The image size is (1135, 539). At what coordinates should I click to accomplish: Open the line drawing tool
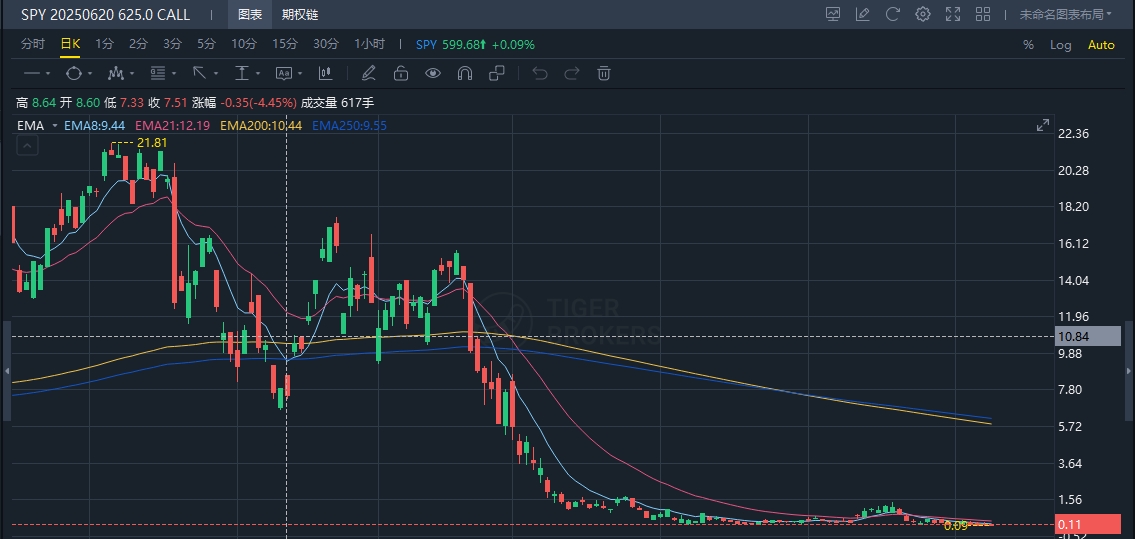32,73
